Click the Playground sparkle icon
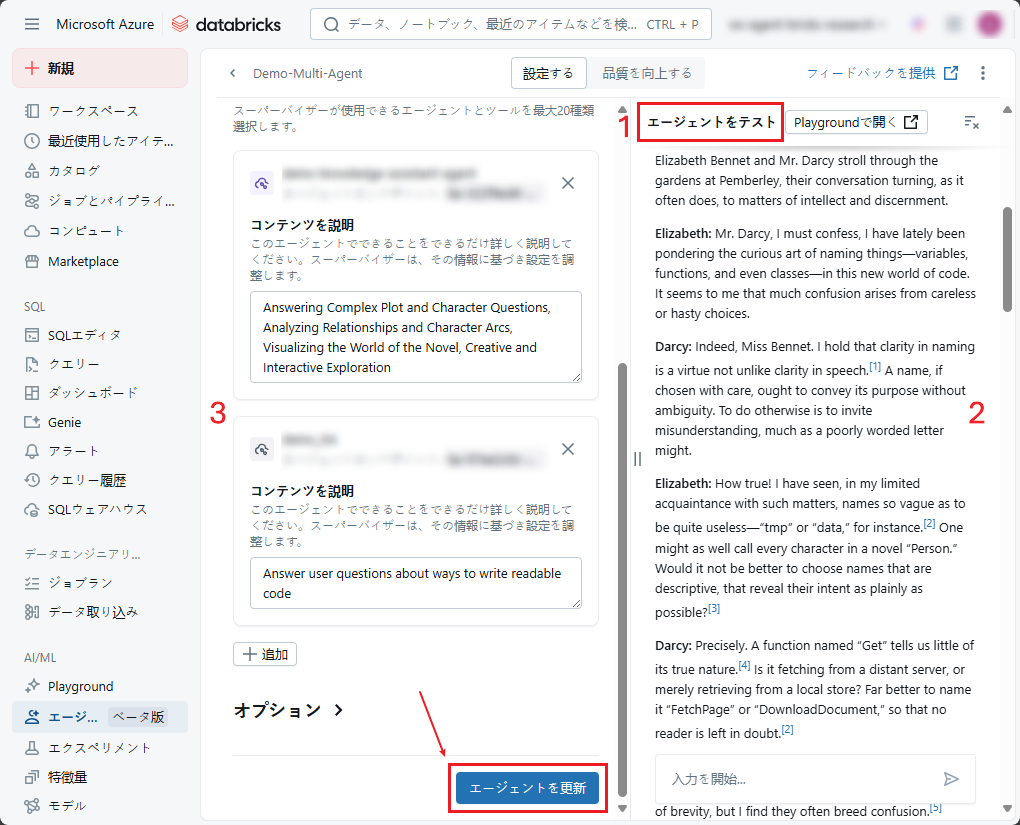1020x825 pixels. (32, 686)
